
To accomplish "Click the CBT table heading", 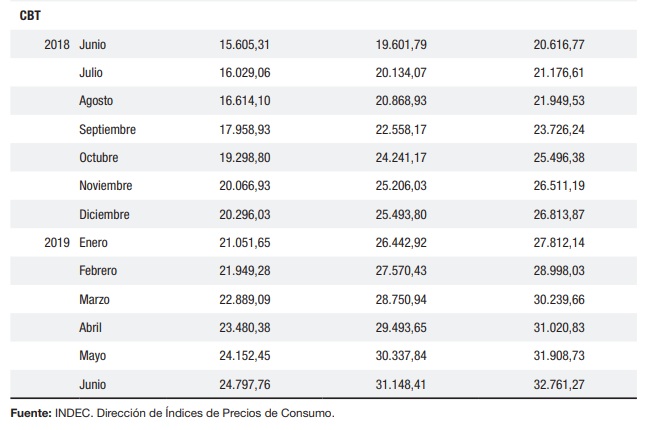I will pos(30,16).
